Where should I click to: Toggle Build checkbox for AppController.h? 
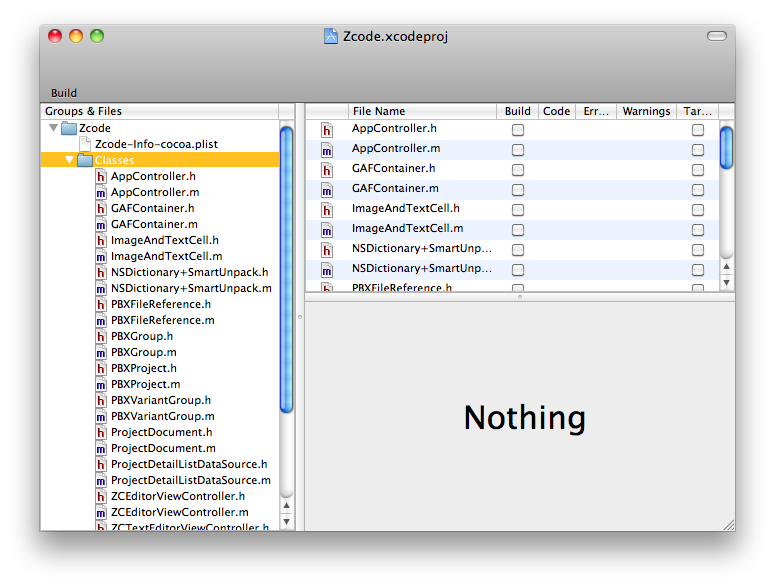(517, 130)
